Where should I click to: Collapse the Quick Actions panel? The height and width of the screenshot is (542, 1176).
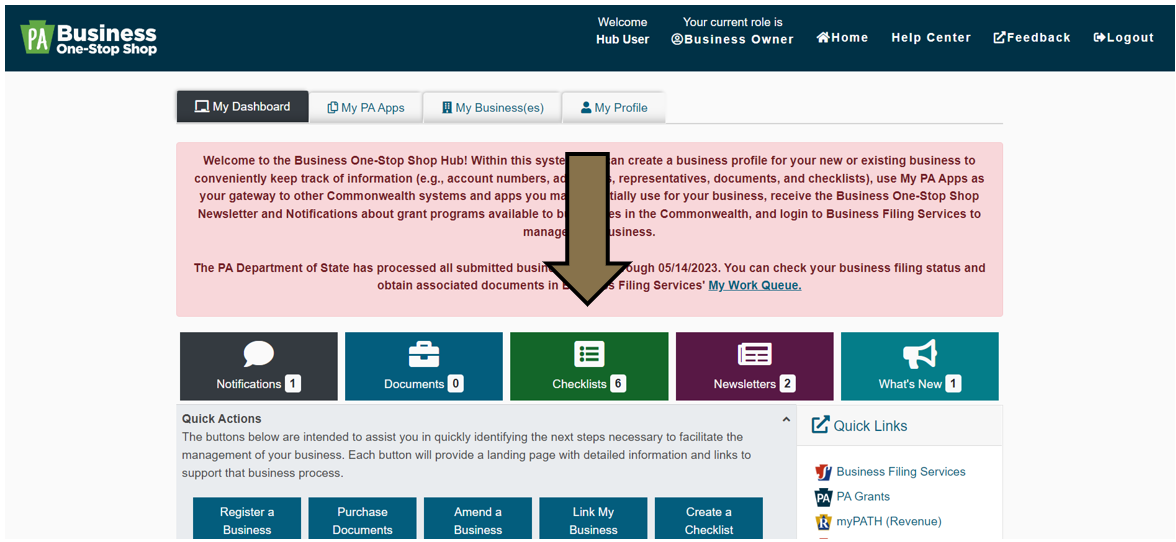click(786, 420)
